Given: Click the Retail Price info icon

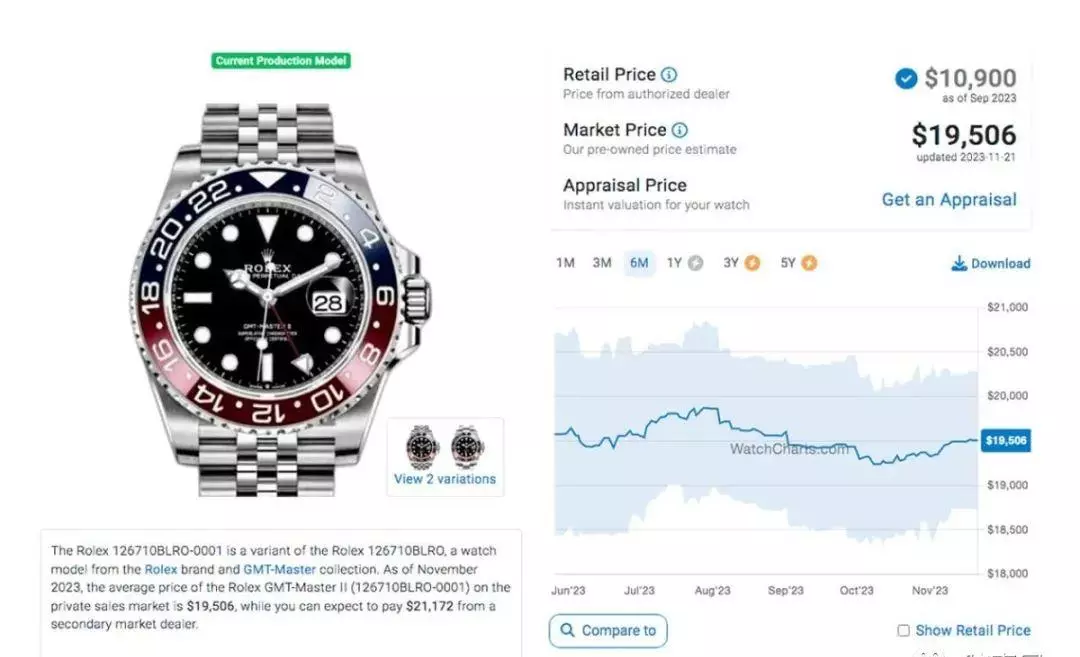Looking at the screenshot, I should [669, 74].
